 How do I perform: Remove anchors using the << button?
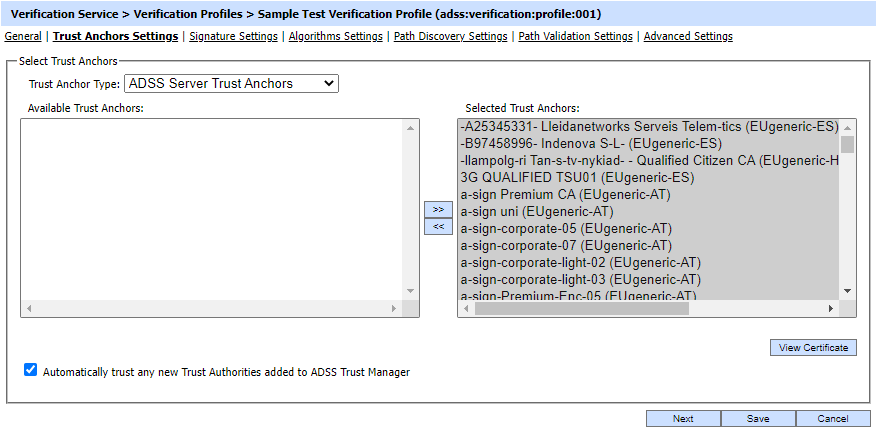438,227
